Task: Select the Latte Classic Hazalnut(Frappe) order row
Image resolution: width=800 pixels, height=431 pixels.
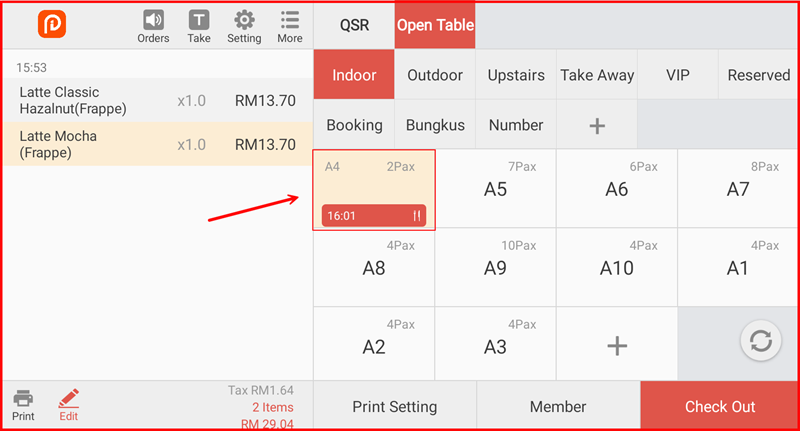Action: coord(158,100)
